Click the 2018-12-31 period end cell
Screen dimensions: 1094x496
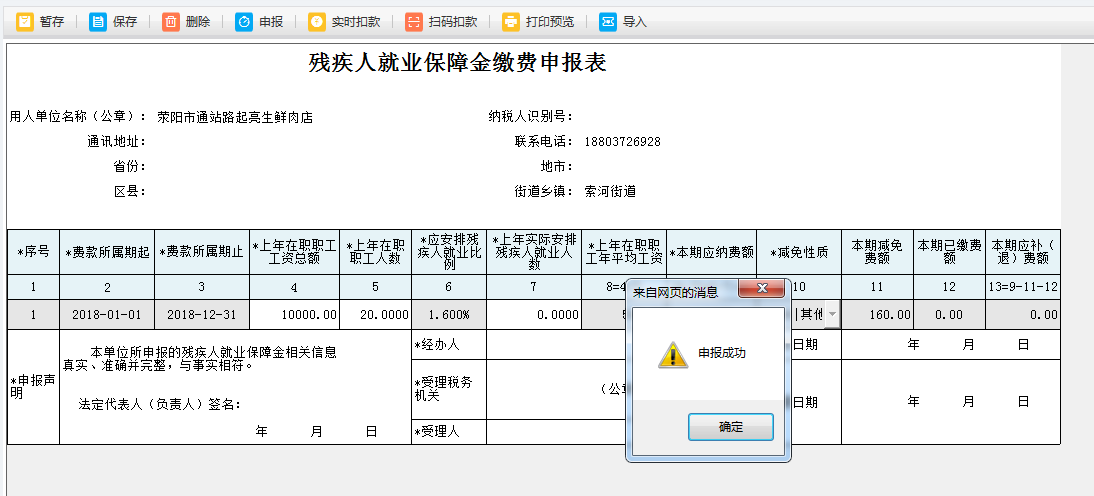pyautogui.click(x=202, y=315)
